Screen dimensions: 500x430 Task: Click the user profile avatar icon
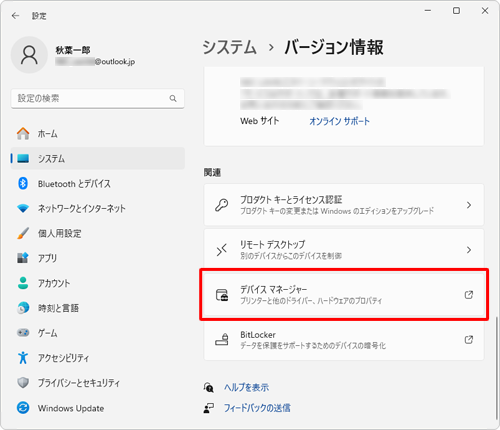pos(29,55)
